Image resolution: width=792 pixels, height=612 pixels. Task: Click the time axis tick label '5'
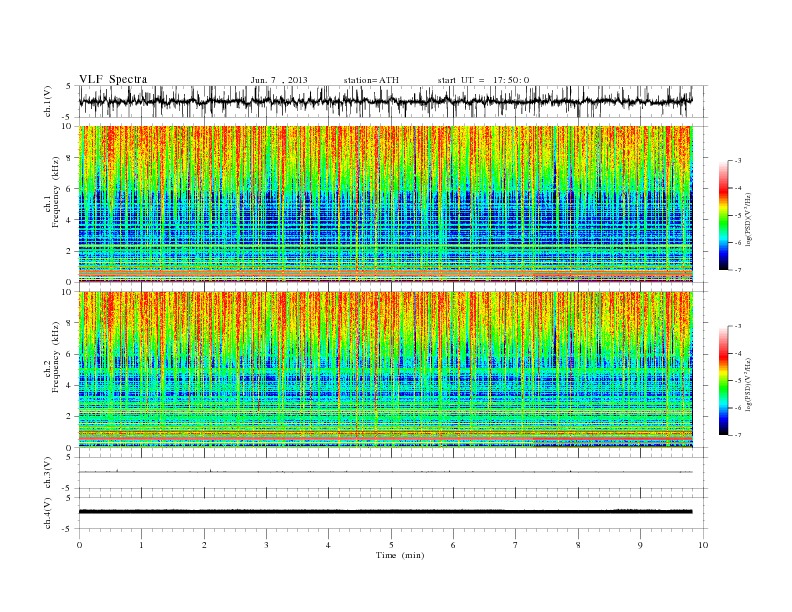[391, 545]
